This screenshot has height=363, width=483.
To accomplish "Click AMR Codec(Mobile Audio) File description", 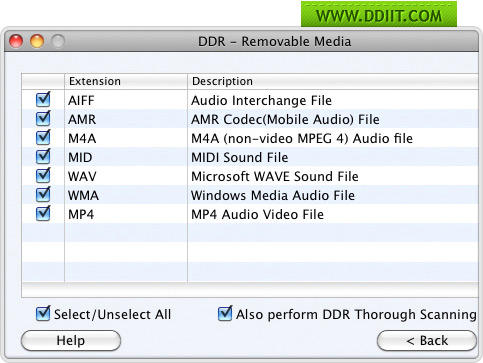I will pyautogui.click(x=285, y=119).
